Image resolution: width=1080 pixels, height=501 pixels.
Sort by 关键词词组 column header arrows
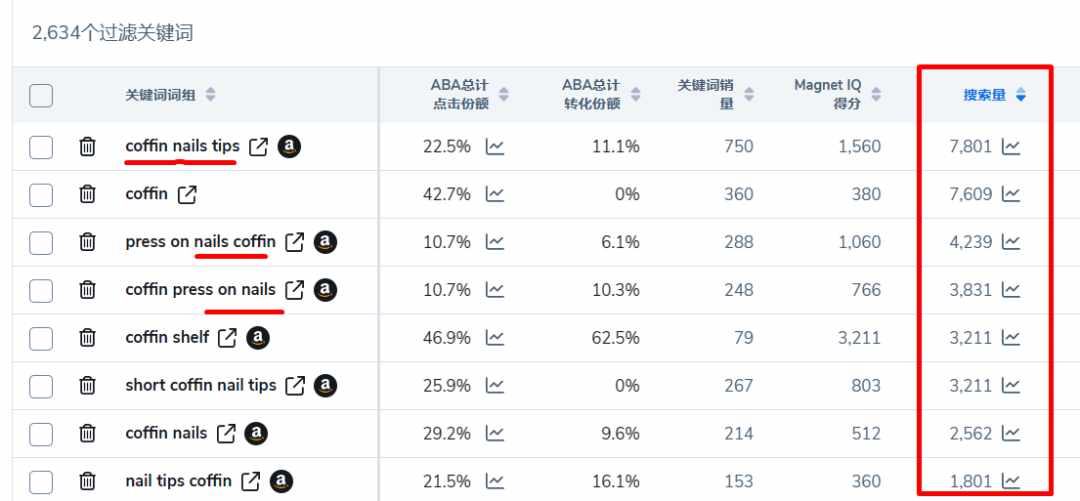[x=210, y=95]
